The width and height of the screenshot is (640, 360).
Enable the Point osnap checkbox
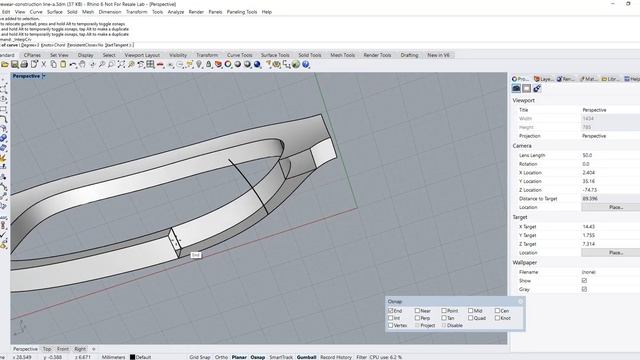(x=444, y=311)
